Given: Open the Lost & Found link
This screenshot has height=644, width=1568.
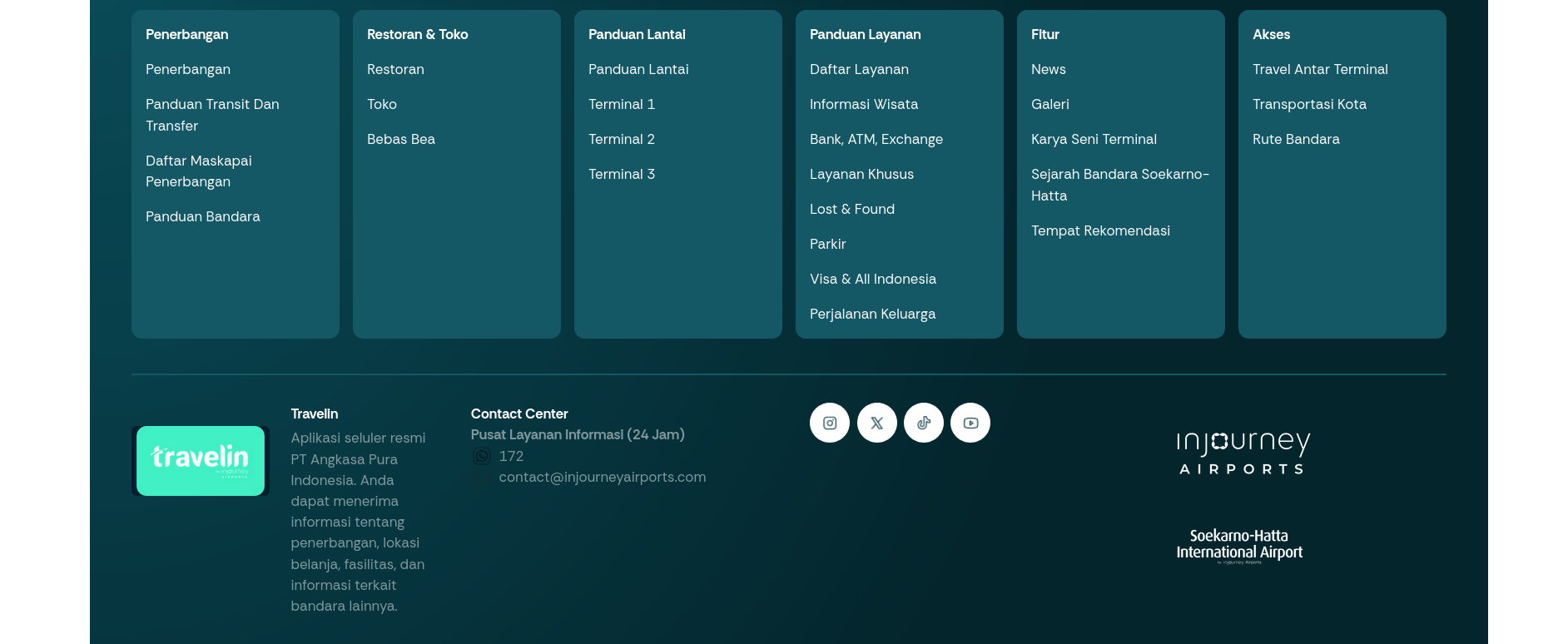Looking at the screenshot, I should click(x=851, y=210).
